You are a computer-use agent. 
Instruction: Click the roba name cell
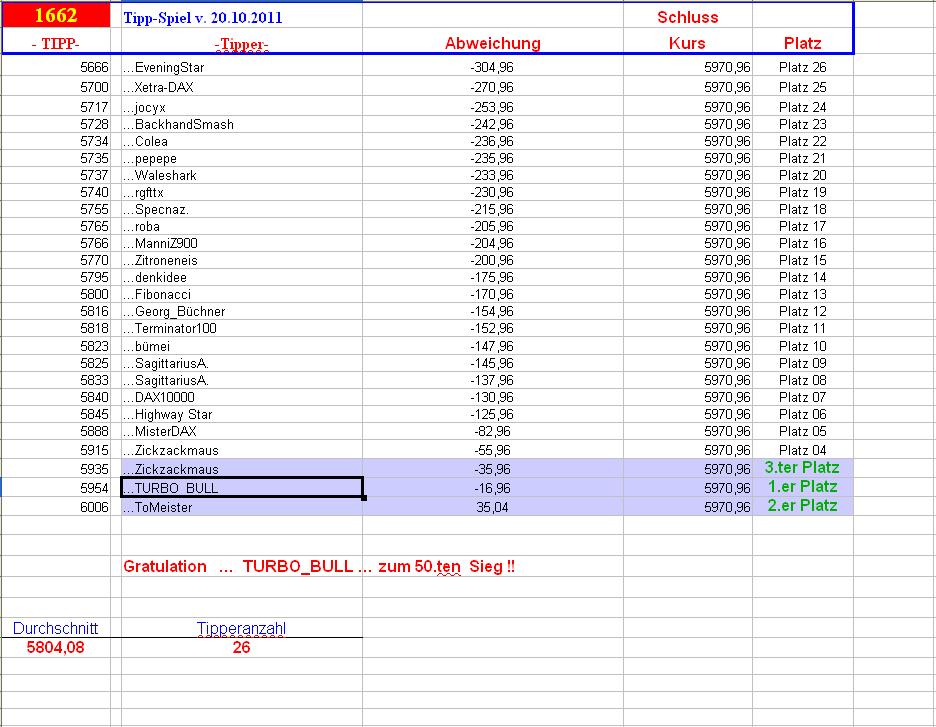pos(242,226)
